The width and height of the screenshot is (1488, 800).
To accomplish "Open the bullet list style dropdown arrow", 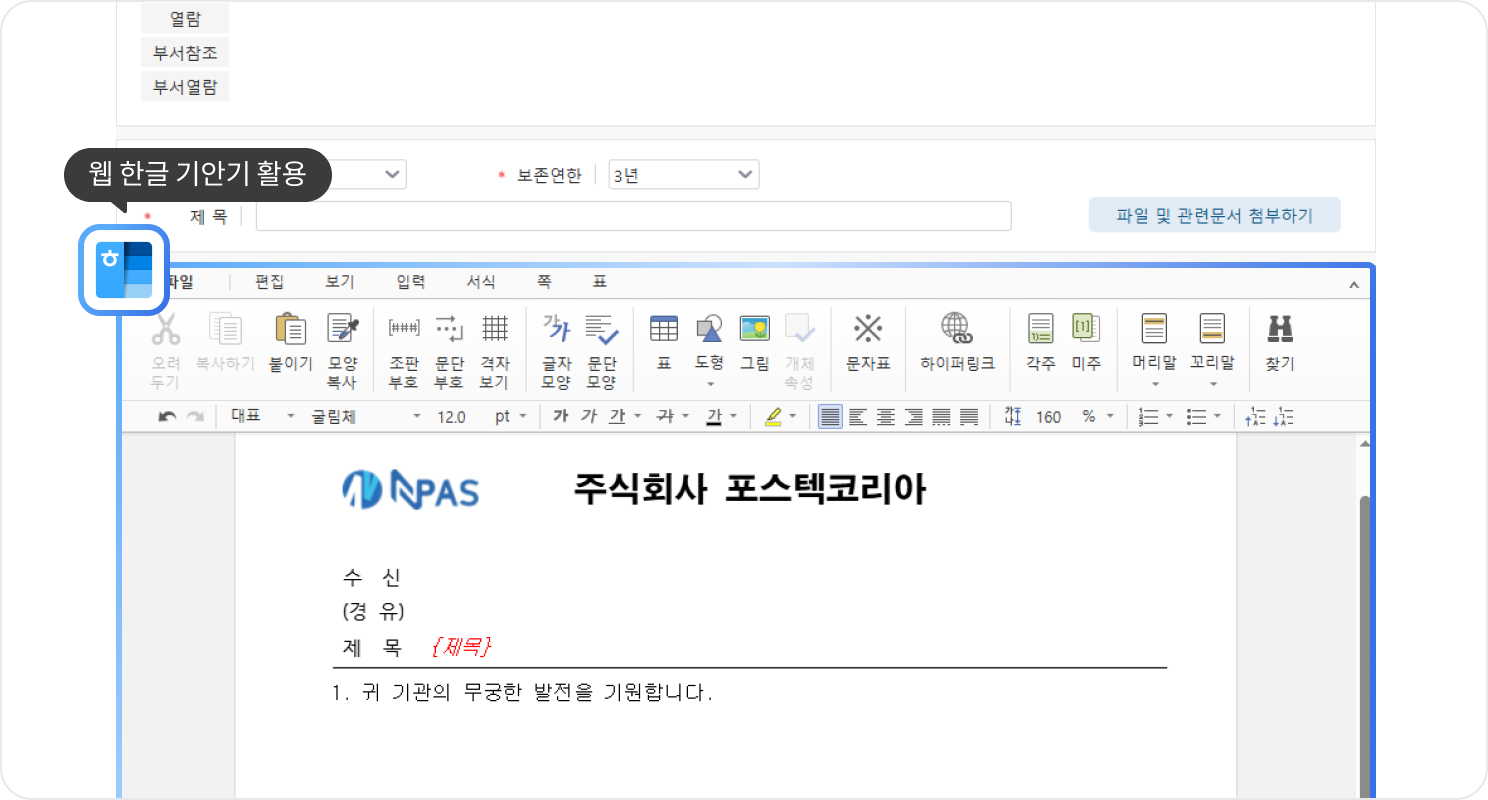I will point(1216,417).
